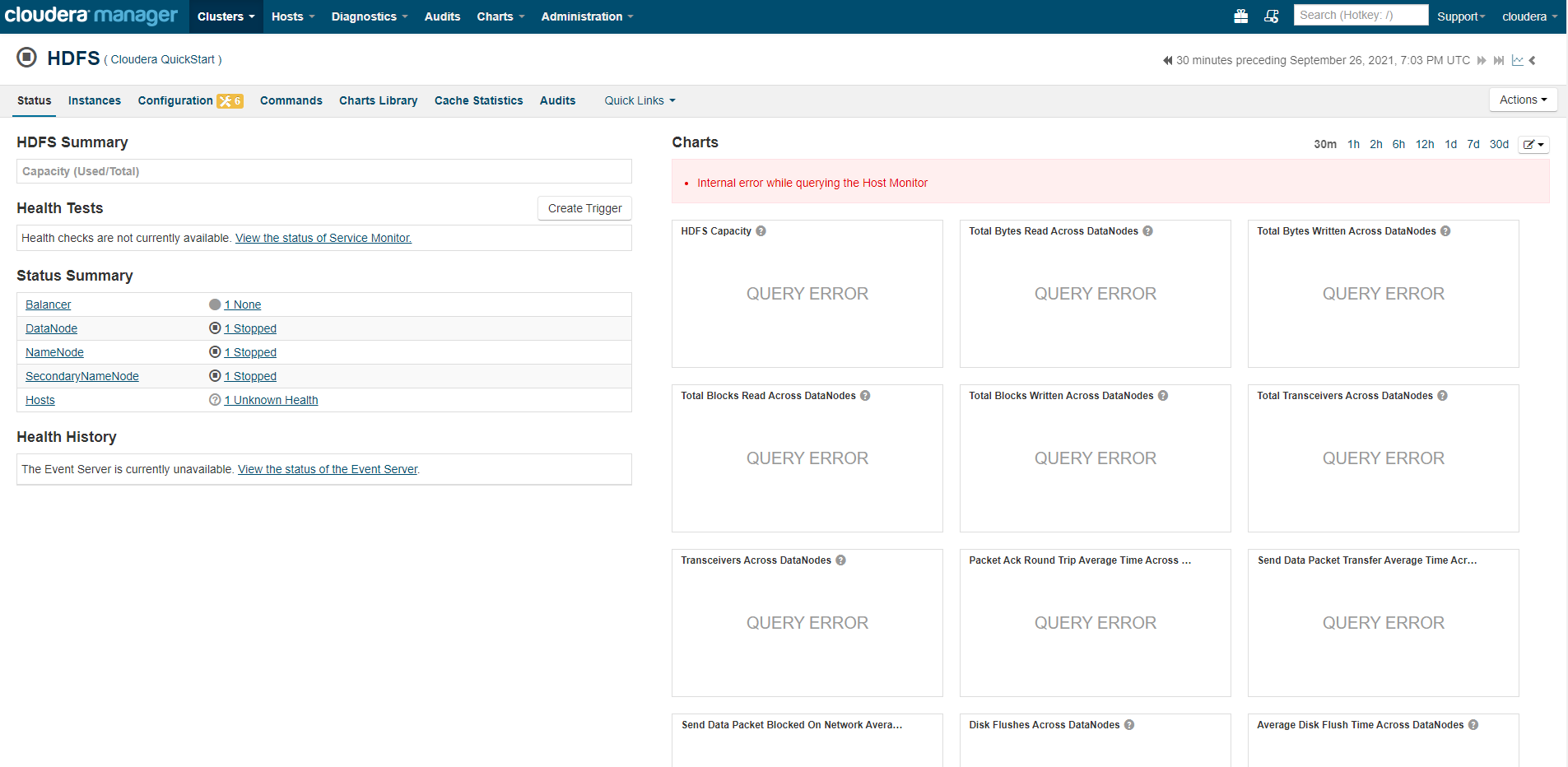
Task: Click the configuration issues wrench badge
Action: (x=230, y=101)
